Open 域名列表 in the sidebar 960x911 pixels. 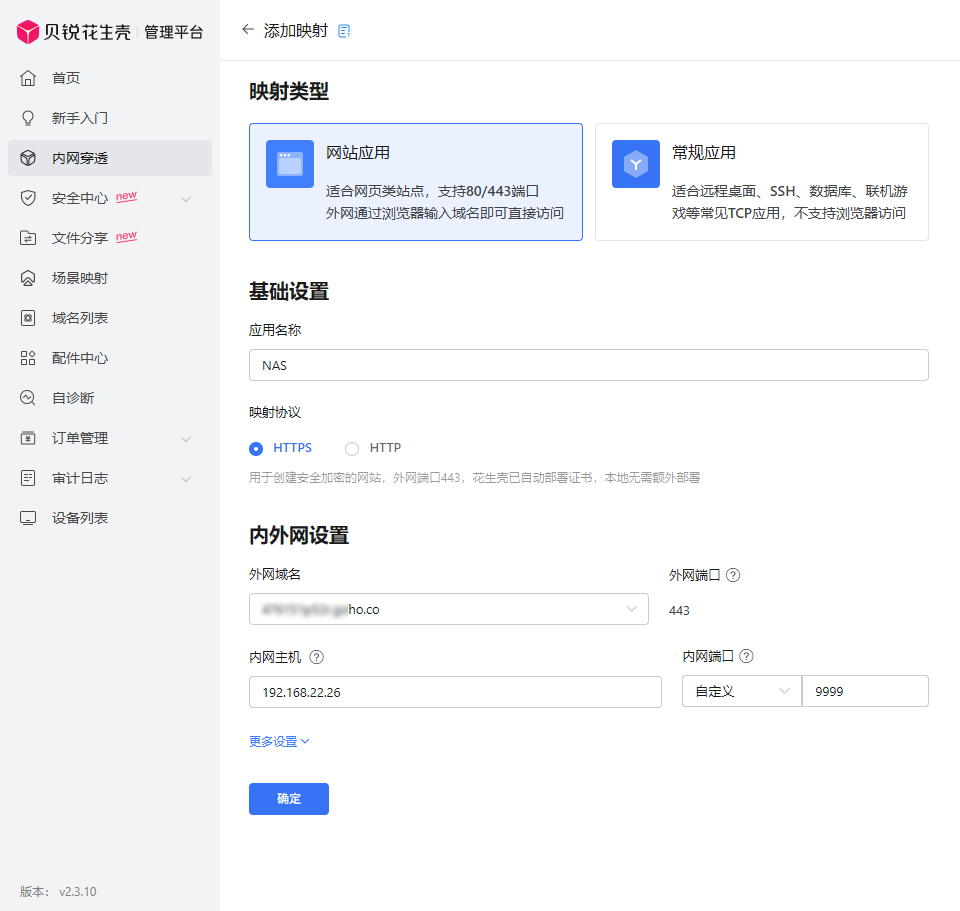tap(110, 318)
